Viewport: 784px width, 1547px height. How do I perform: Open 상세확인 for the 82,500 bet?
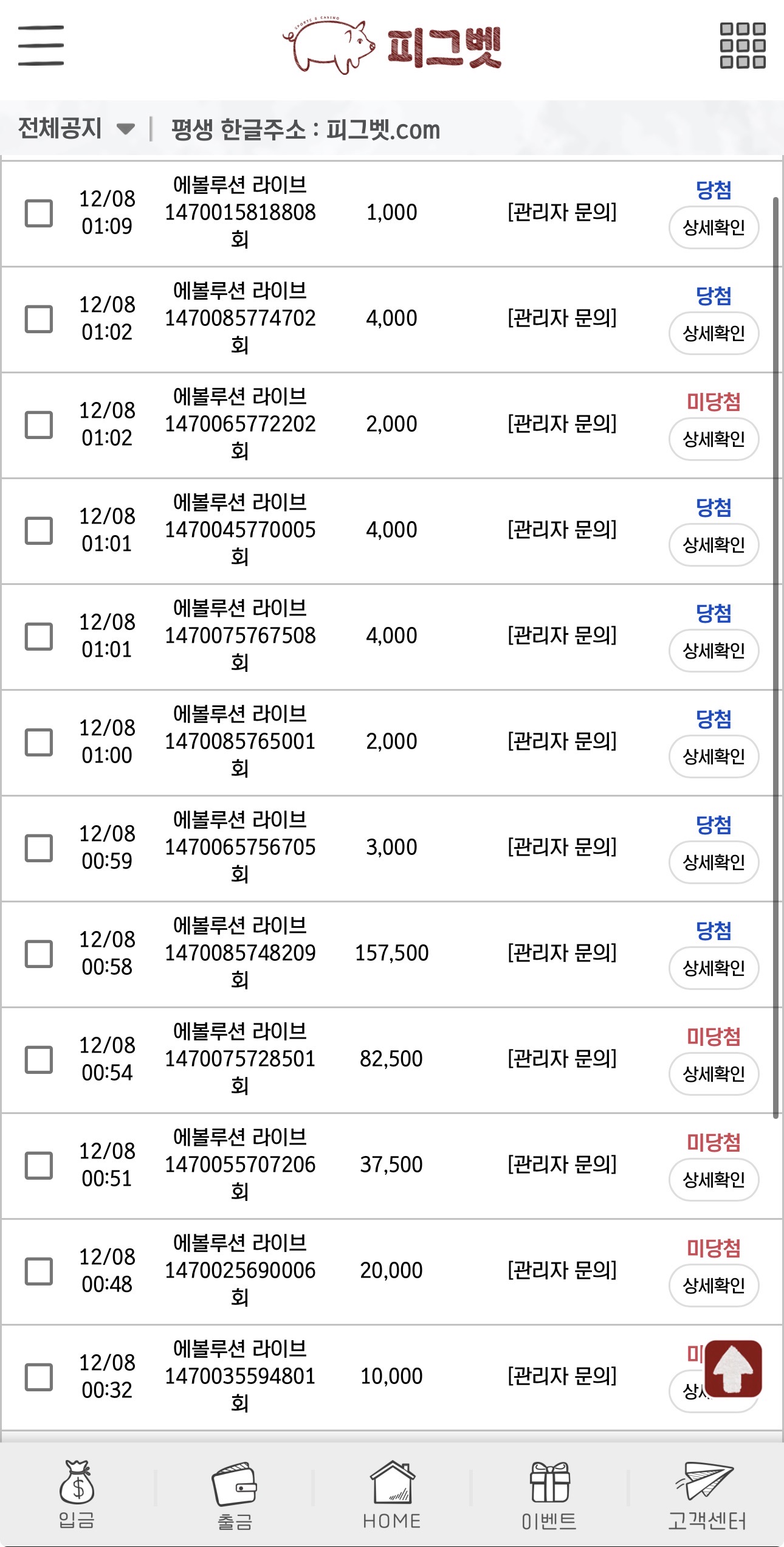pos(714,1075)
